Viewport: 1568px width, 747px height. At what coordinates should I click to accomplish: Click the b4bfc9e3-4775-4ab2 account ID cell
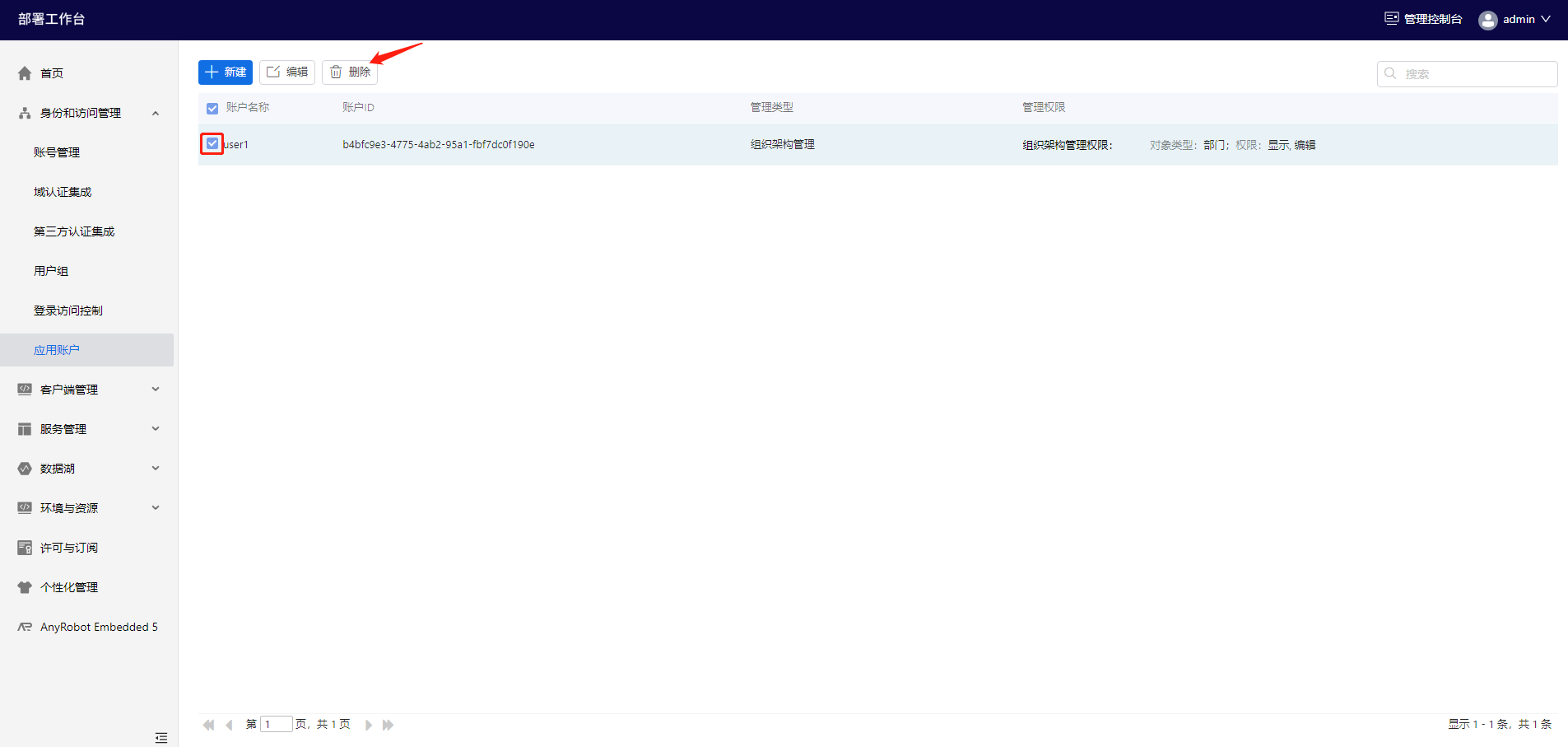pyautogui.click(x=439, y=145)
